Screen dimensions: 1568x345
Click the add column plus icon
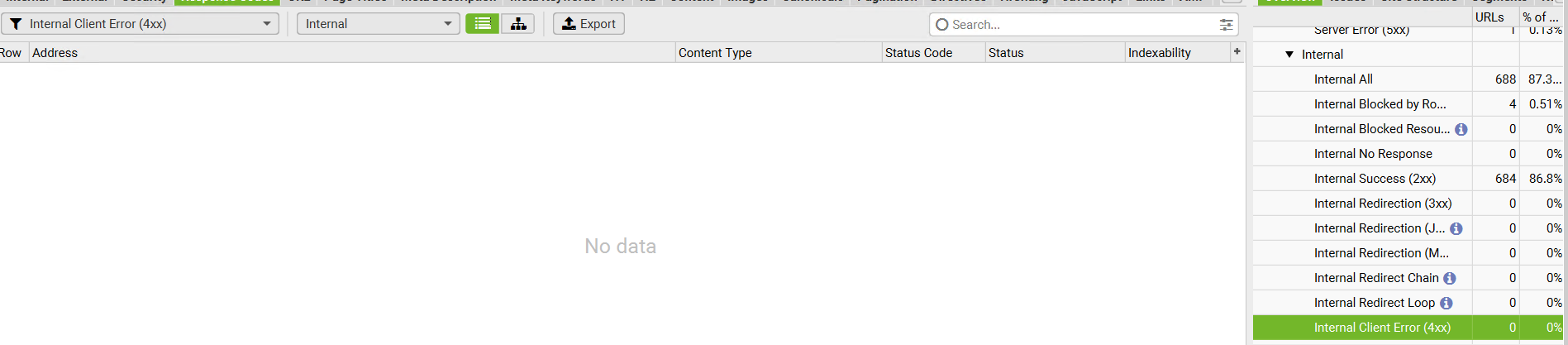coord(1237,51)
